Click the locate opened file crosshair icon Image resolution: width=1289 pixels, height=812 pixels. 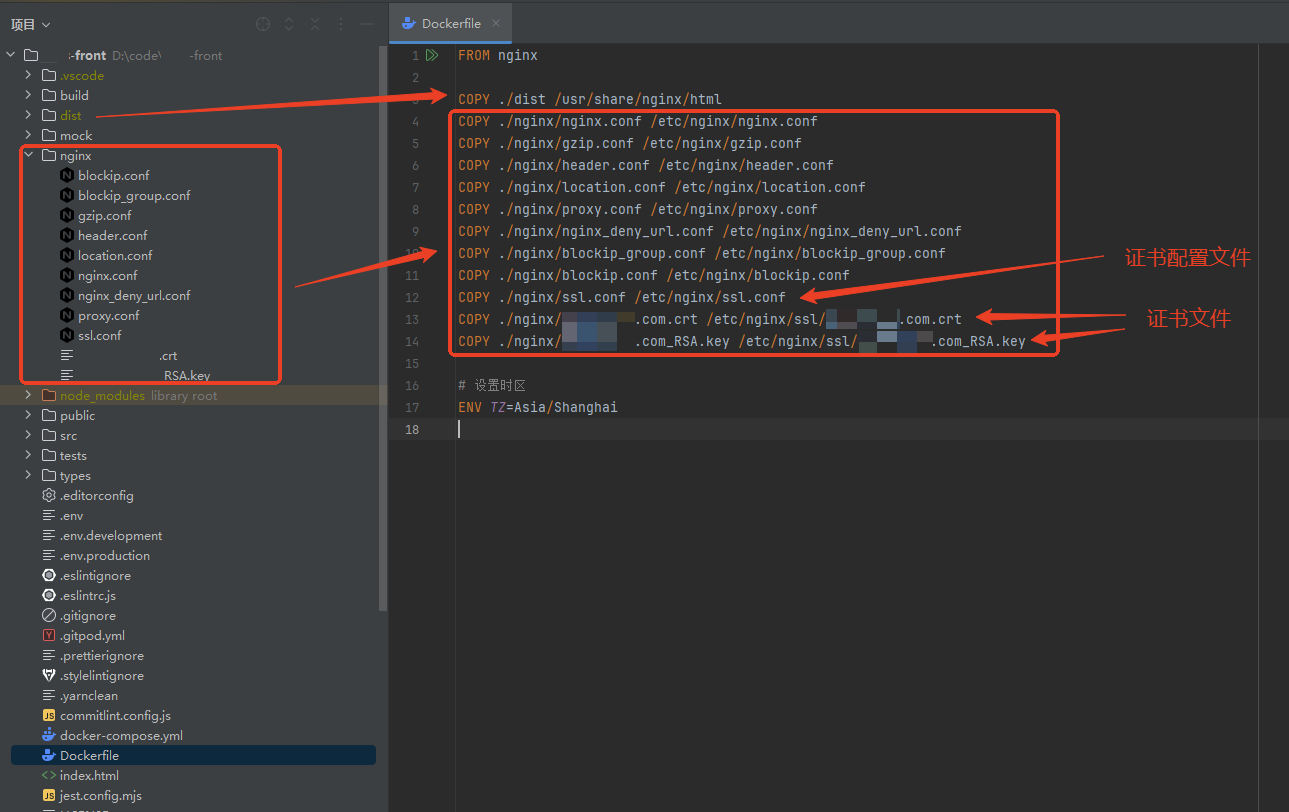[263, 24]
